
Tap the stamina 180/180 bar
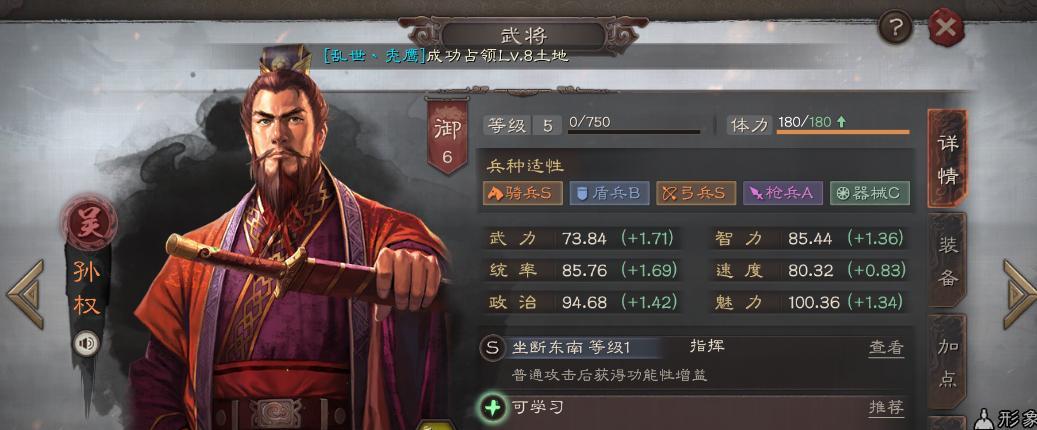click(x=843, y=132)
